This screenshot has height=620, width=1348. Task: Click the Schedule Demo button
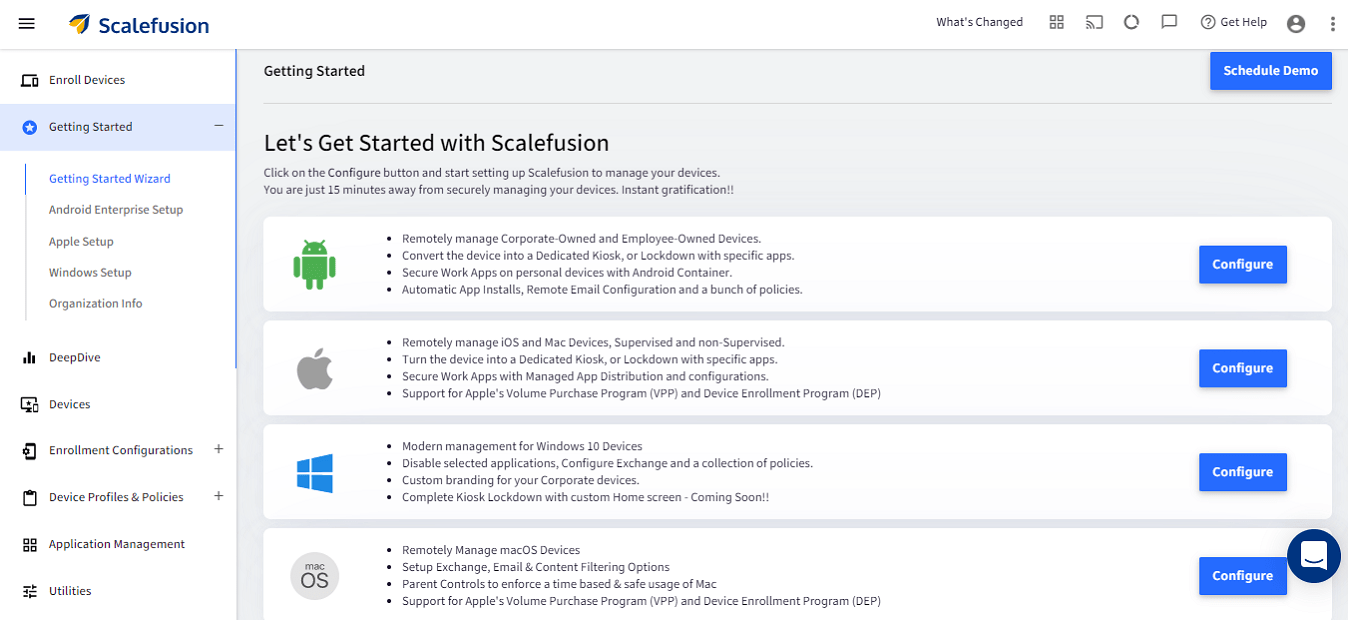[1270, 71]
